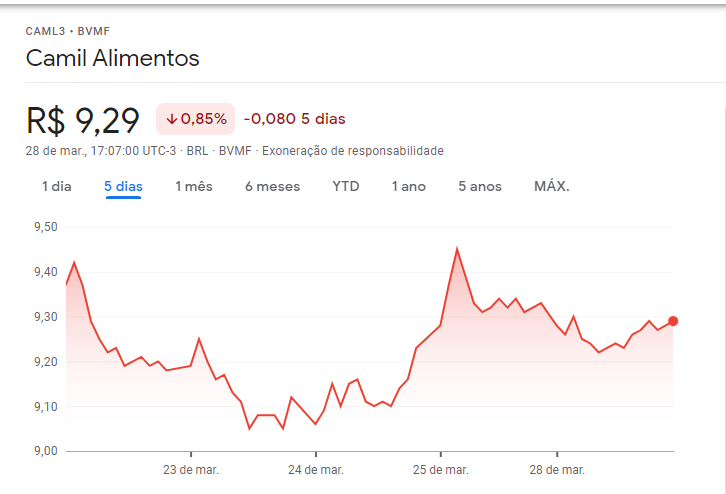Select the 5 dias time range tab
Screen dimensions: 726x494
pyautogui.click(x=123, y=187)
